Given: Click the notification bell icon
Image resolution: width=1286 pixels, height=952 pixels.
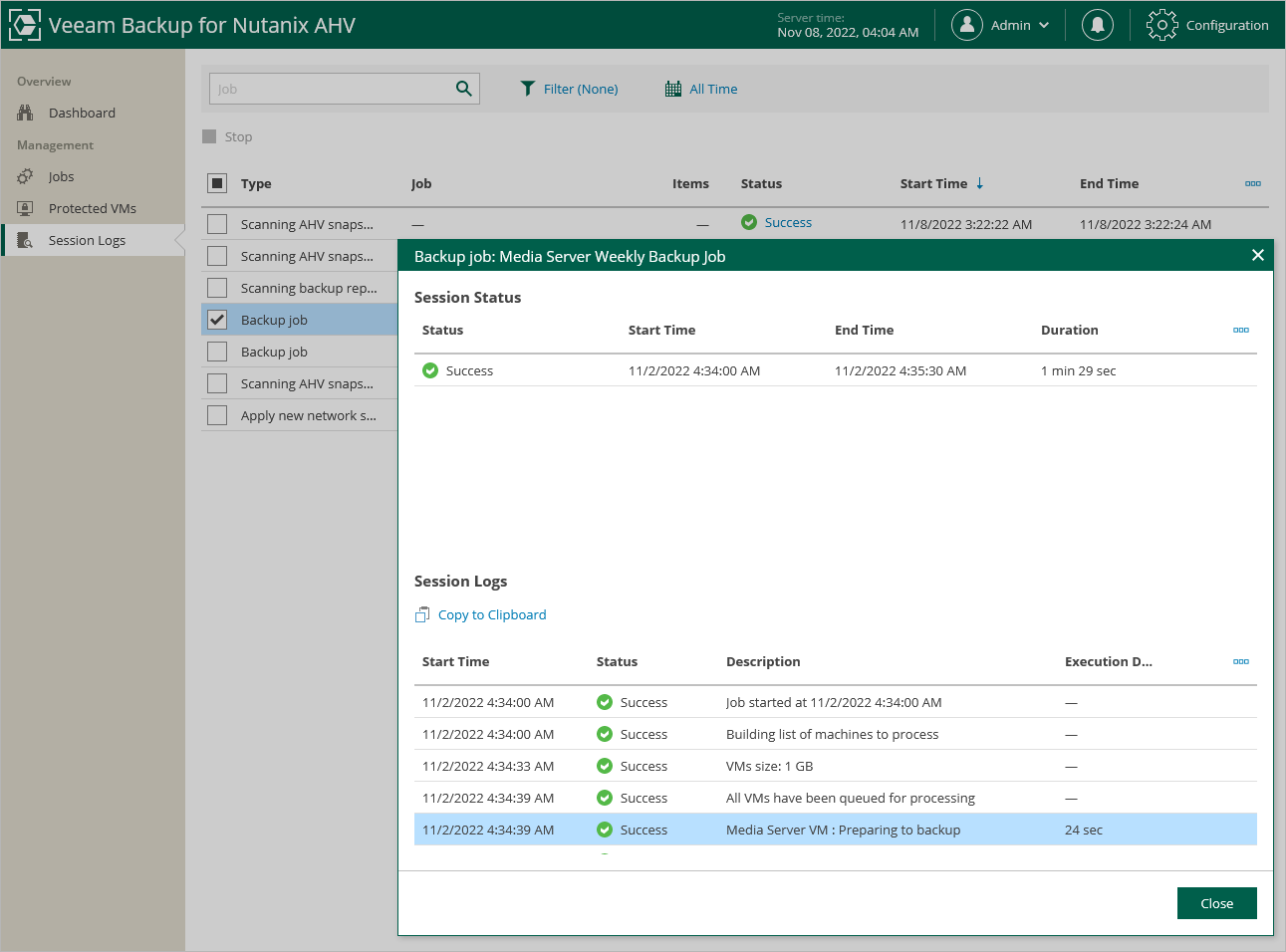Looking at the screenshot, I should pyautogui.click(x=1097, y=25).
